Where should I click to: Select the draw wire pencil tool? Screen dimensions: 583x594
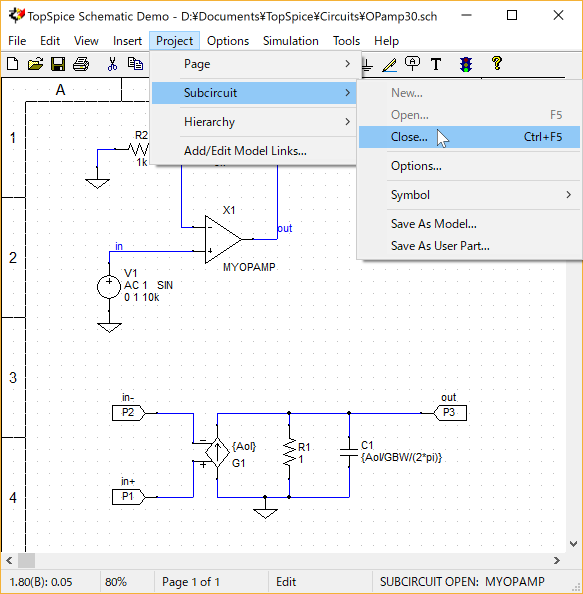click(389, 64)
